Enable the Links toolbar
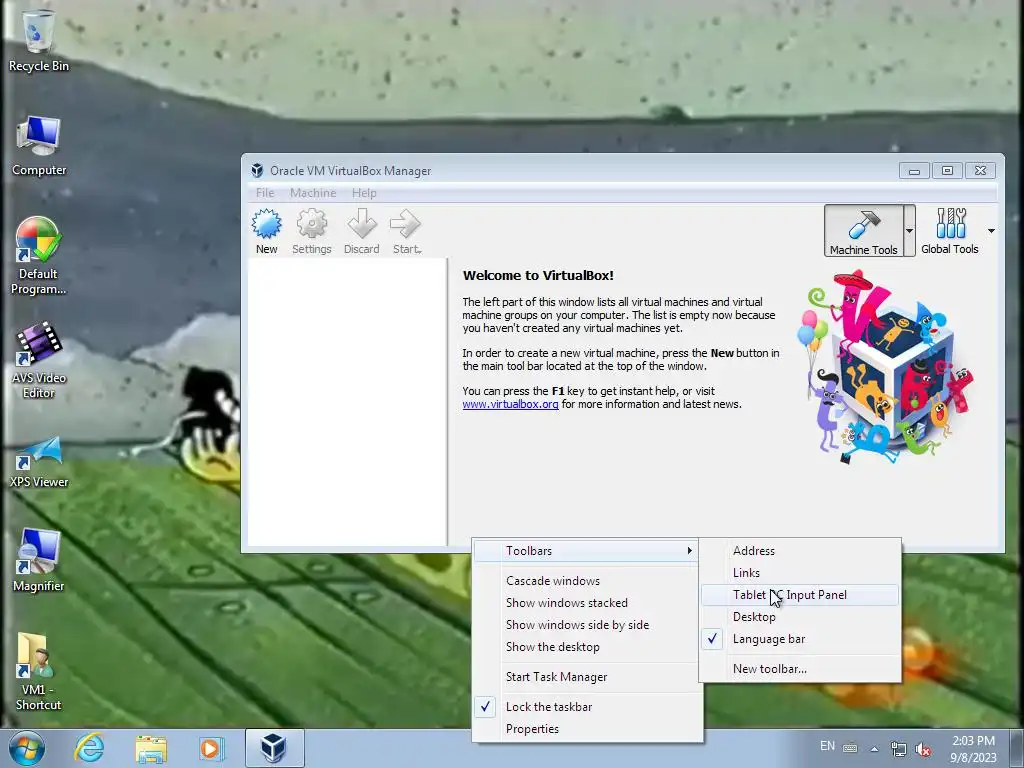The width and height of the screenshot is (1024, 768). click(x=800, y=573)
